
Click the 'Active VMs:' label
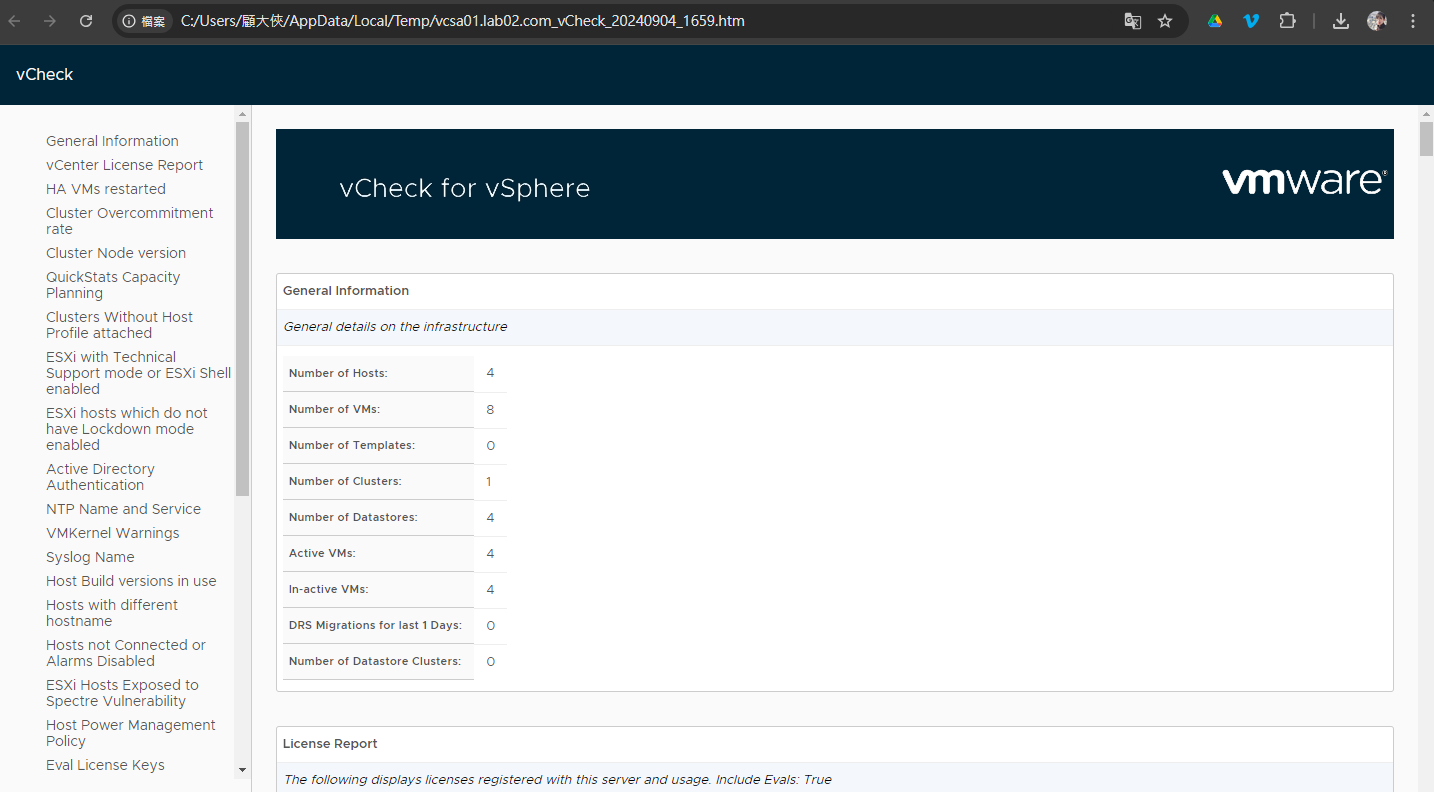point(322,553)
